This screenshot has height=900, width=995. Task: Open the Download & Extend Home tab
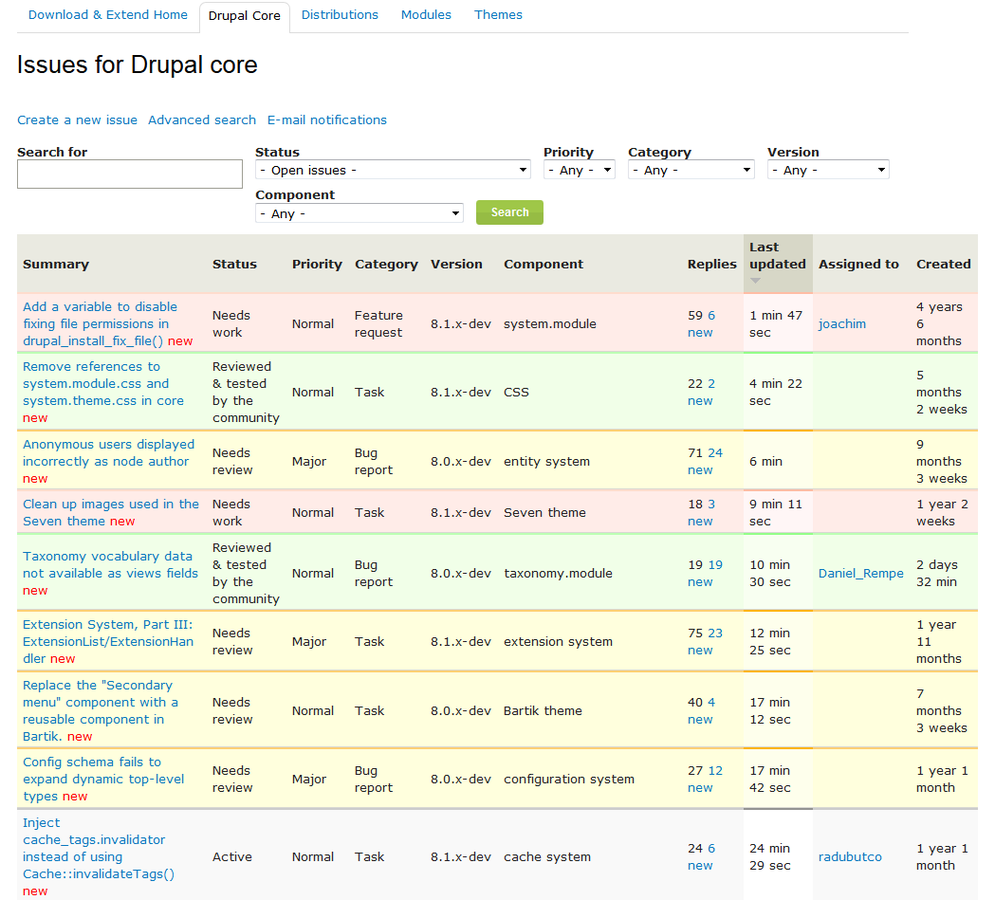point(108,15)
